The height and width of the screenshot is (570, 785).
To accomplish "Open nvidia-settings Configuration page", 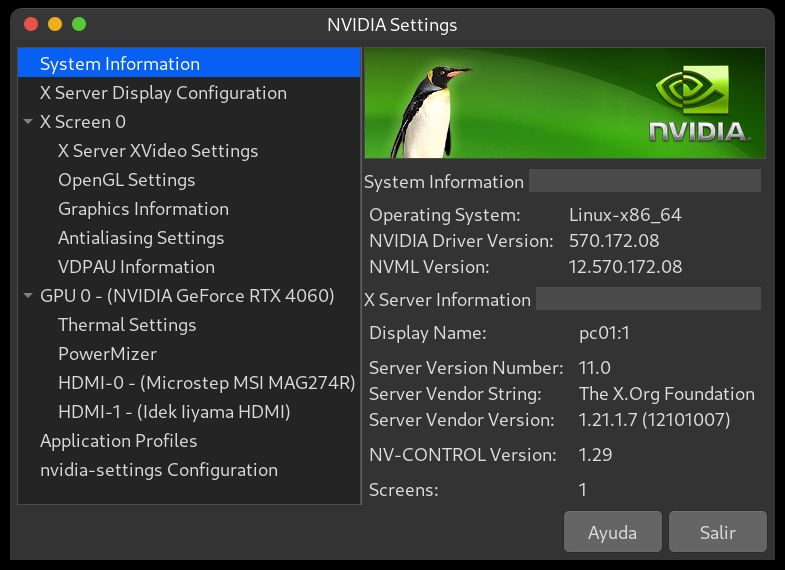I will pyautogui.click(x=159, y=470).
